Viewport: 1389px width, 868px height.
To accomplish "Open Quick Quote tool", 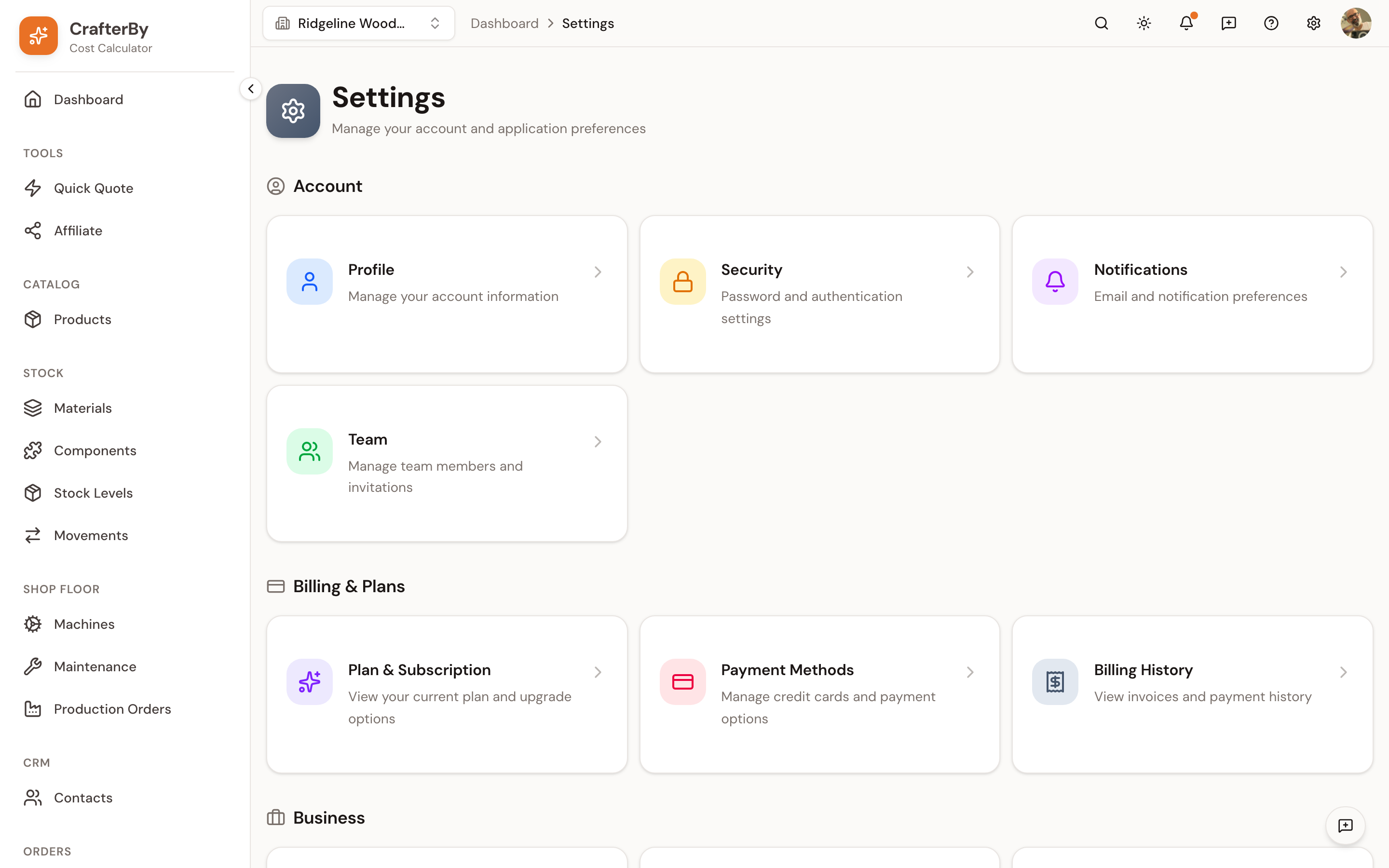I will (x=124, y=188).
